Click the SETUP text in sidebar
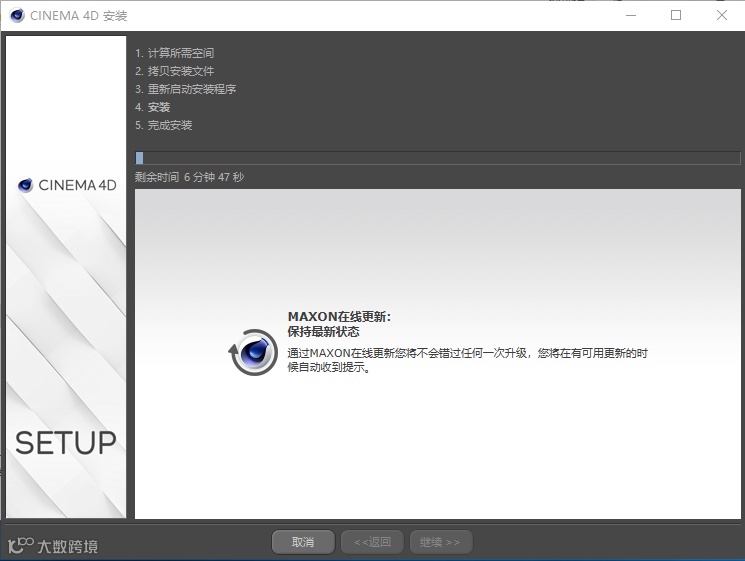Image resolution: width=745 pixels, height=561 pixels. (x=66, y=443)
